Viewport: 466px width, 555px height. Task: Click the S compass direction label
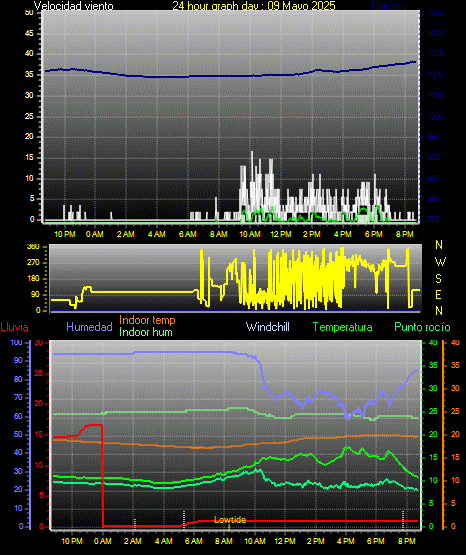[x=438, y=279]
